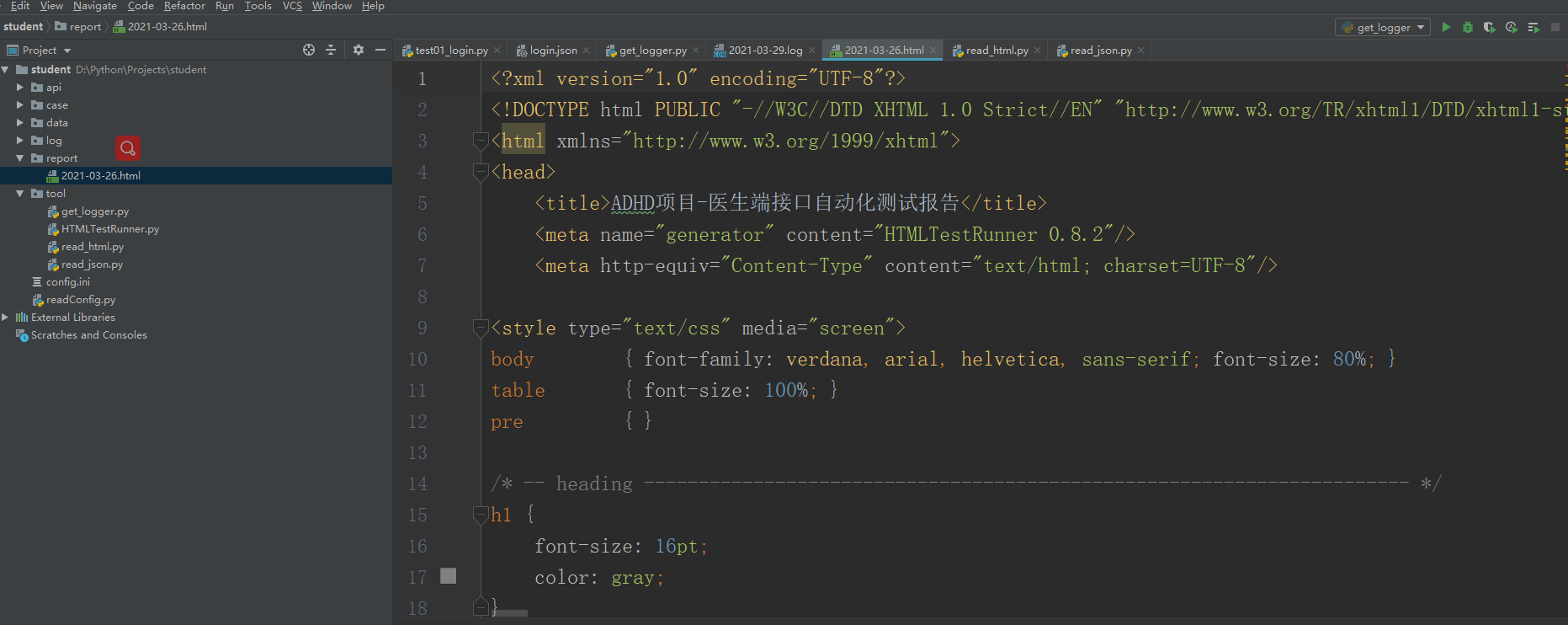Expand External Libraries node
1568x625 pixels.
pyautogui.click(x=6, y=318)
